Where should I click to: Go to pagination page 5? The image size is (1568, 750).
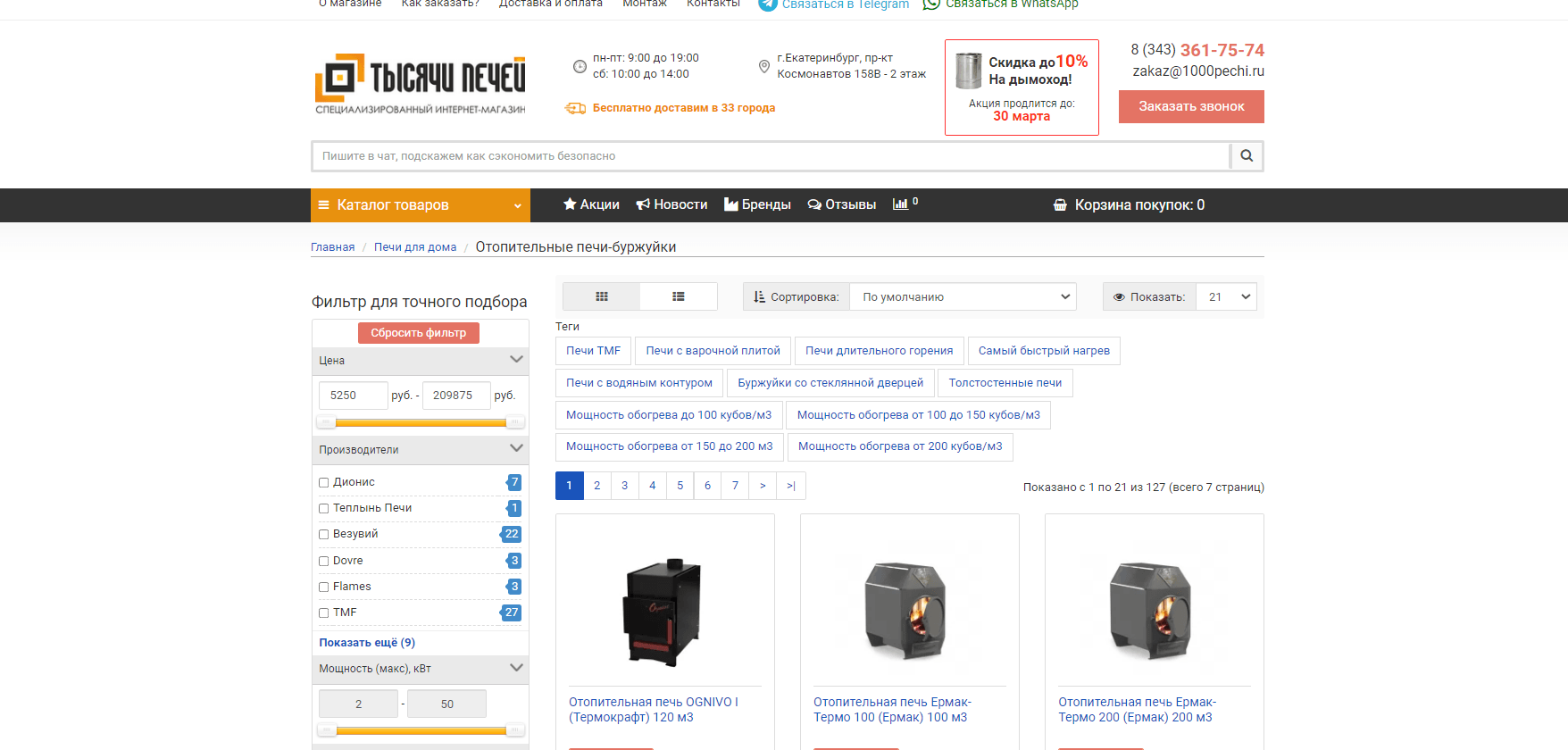click(x=680, y=486)
